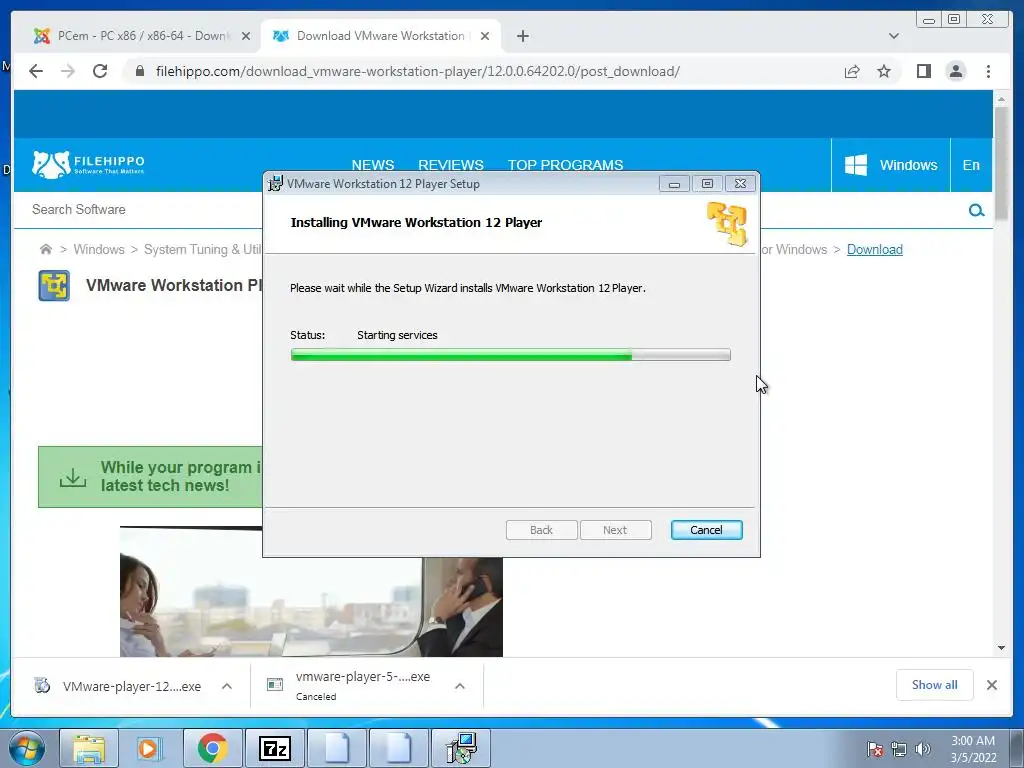Close the downloads bar
This screenshot has width=1024, height=768.
point(991,685)
